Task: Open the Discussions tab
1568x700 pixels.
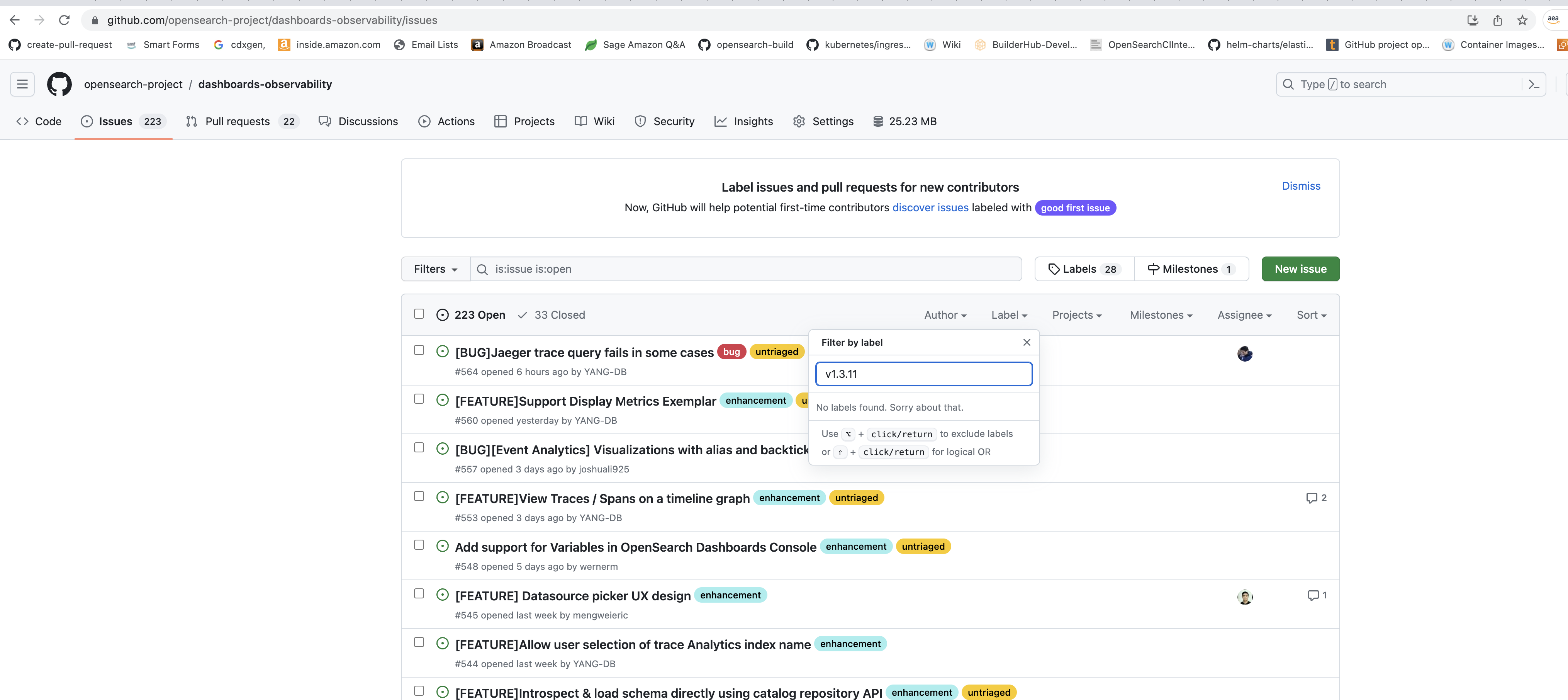Action: (x=358, y=121)
